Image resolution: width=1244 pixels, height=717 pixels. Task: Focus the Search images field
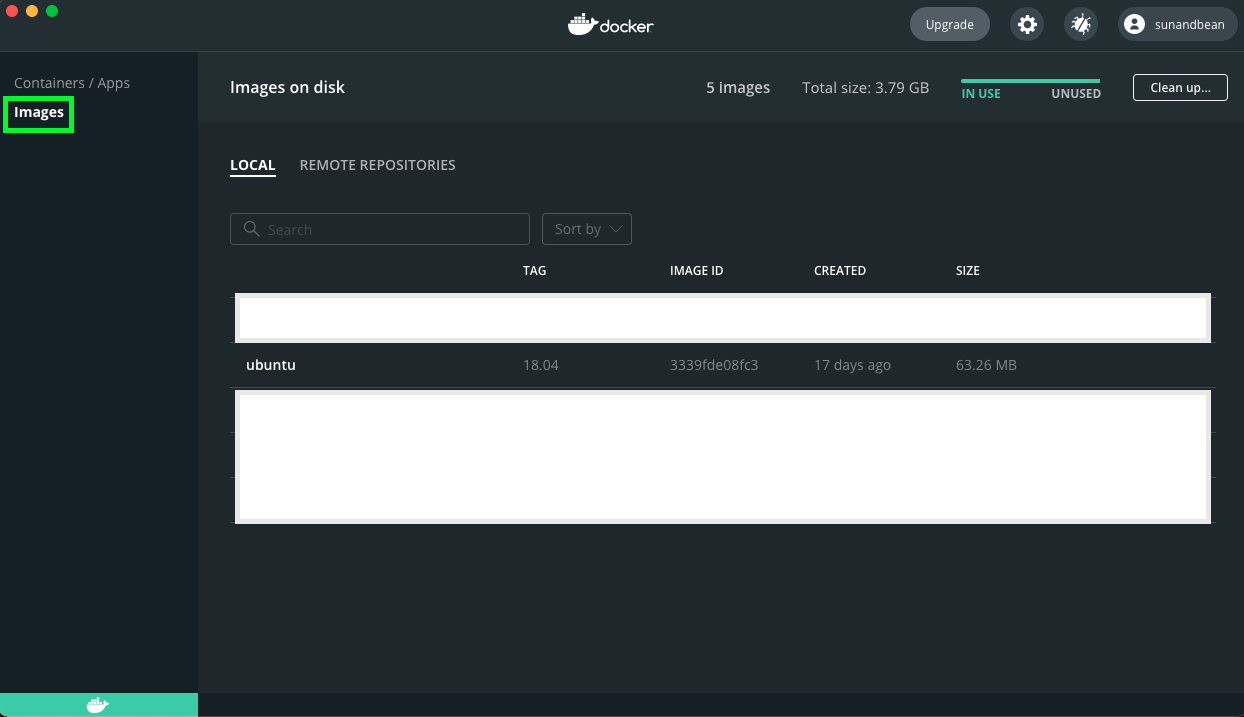click(x=380, y=229)
